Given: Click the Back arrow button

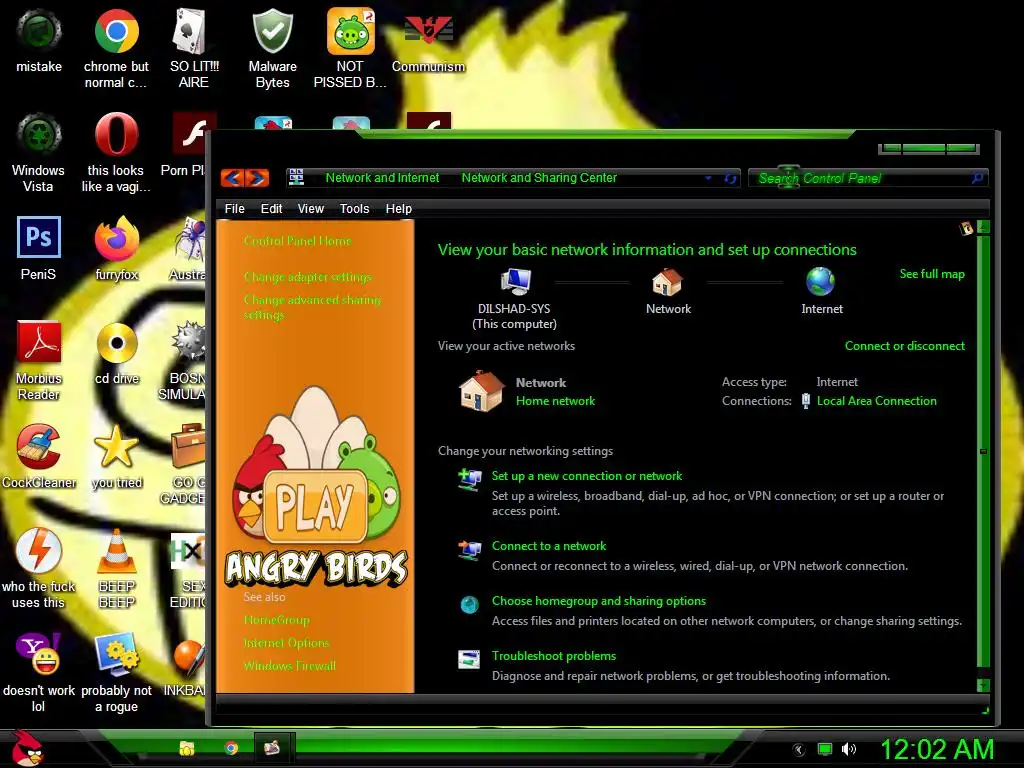Looking at the screenshot, I should tap(233, 178).
